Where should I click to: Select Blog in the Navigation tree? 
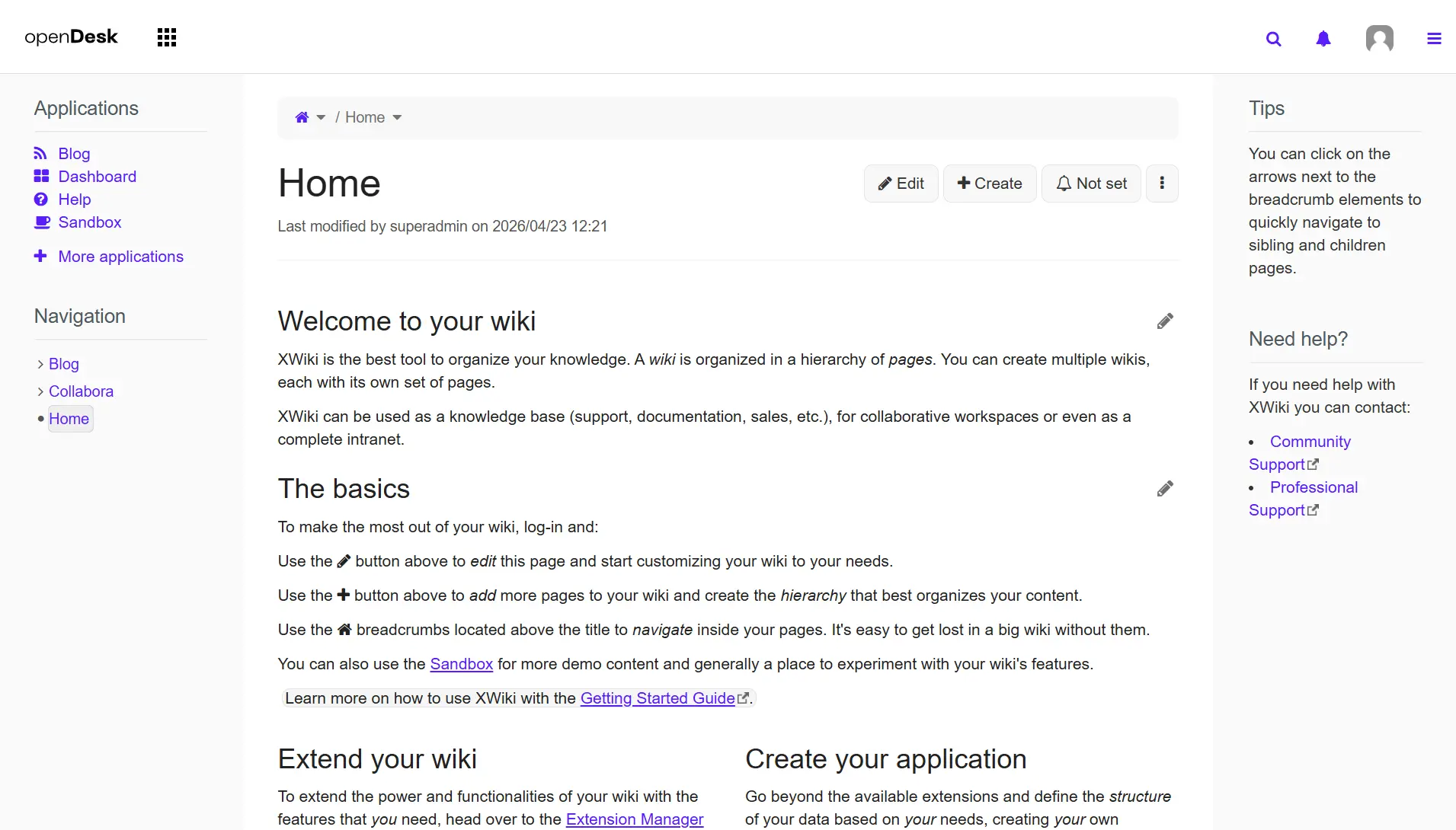[x=64, y=364]
